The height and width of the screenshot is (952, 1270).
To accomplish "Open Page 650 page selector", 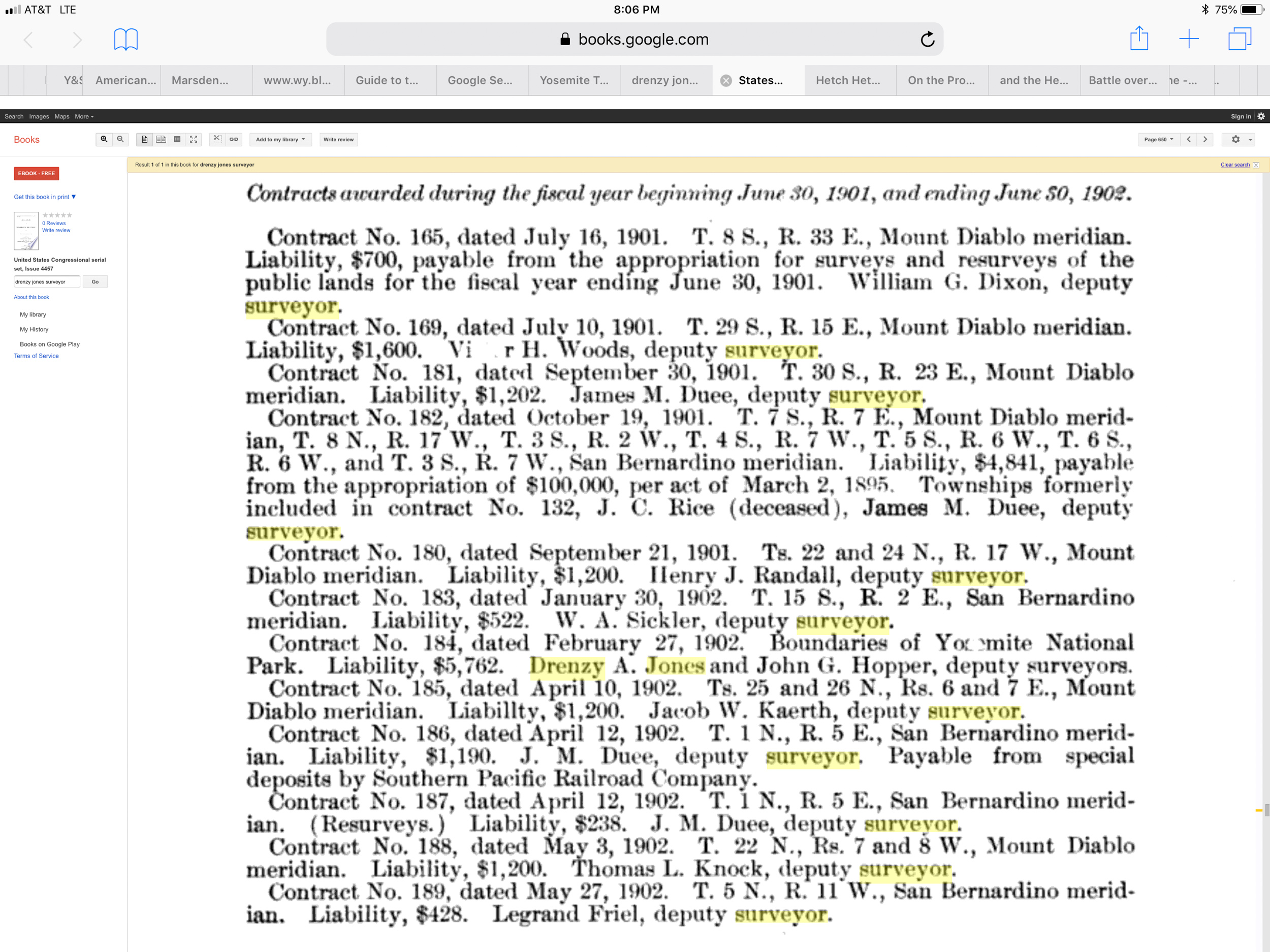I will 1159,140.
